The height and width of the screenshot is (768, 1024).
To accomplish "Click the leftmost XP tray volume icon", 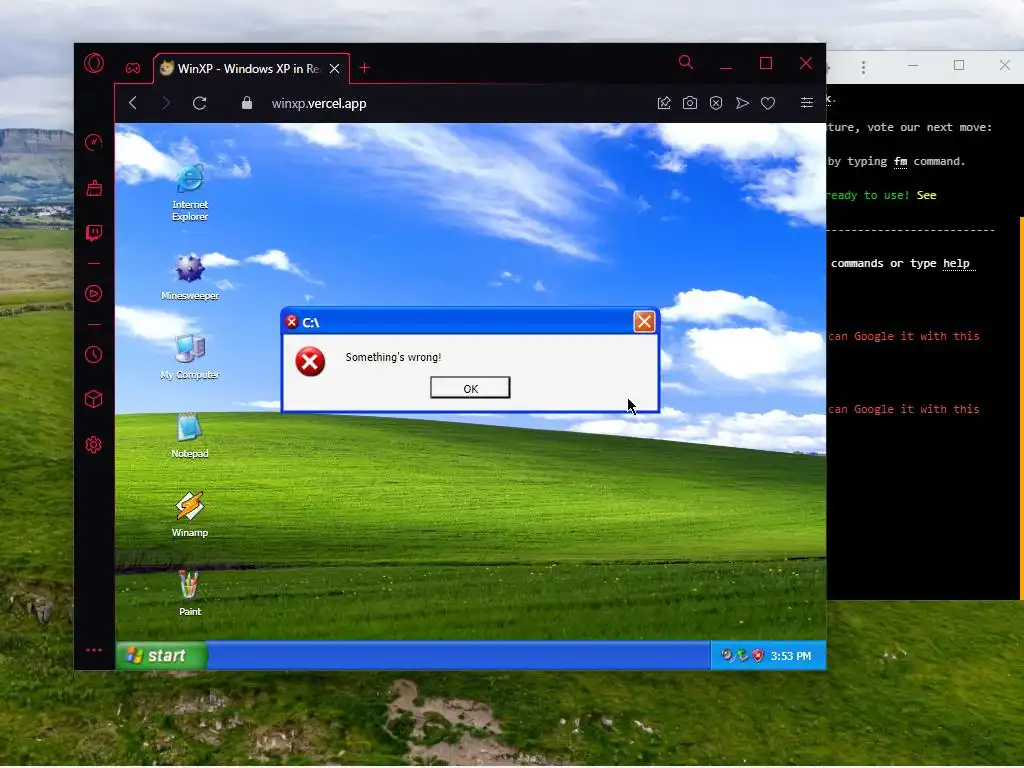I will (728, 656).
